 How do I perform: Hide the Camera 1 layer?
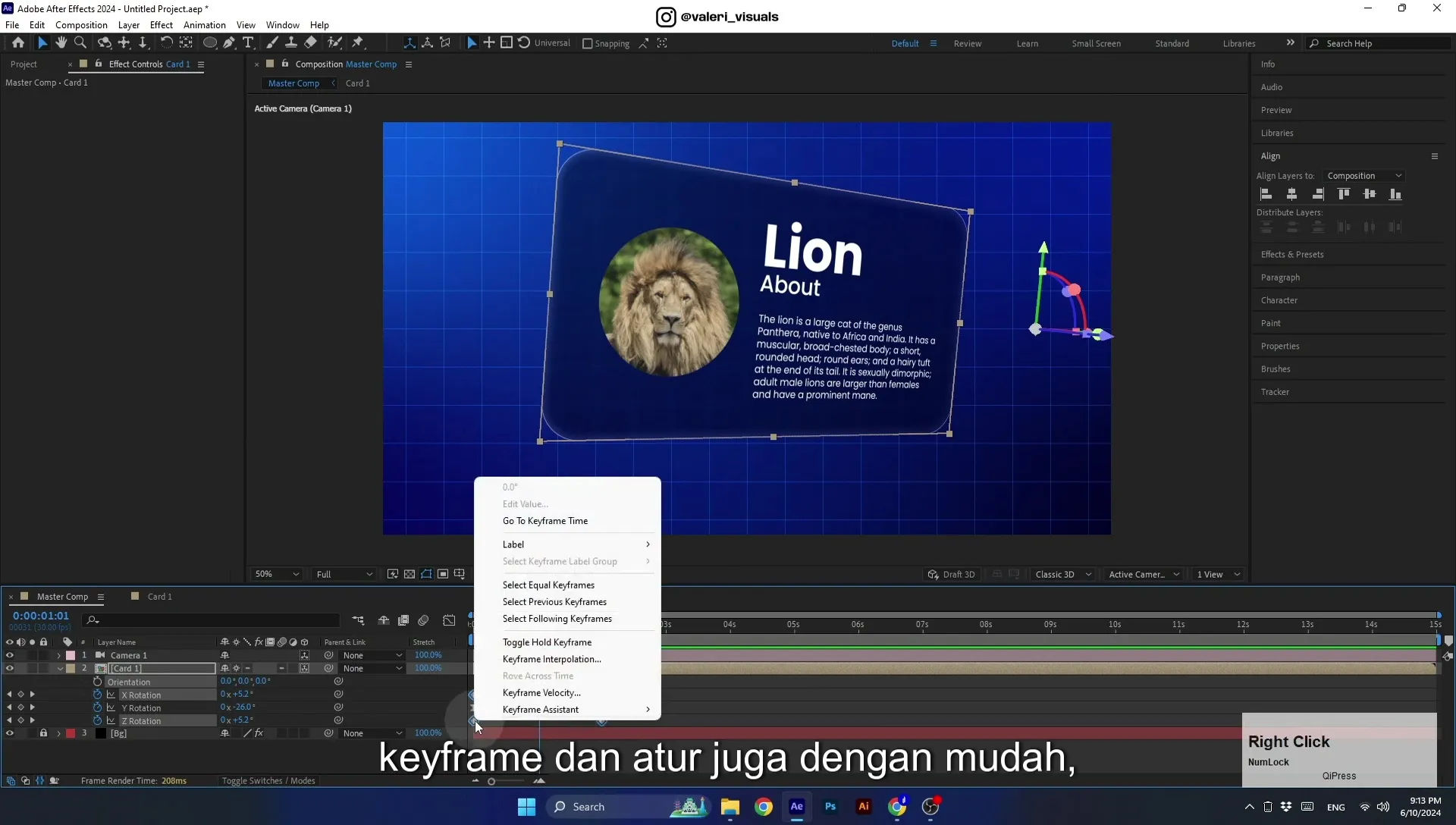point(10,655)
